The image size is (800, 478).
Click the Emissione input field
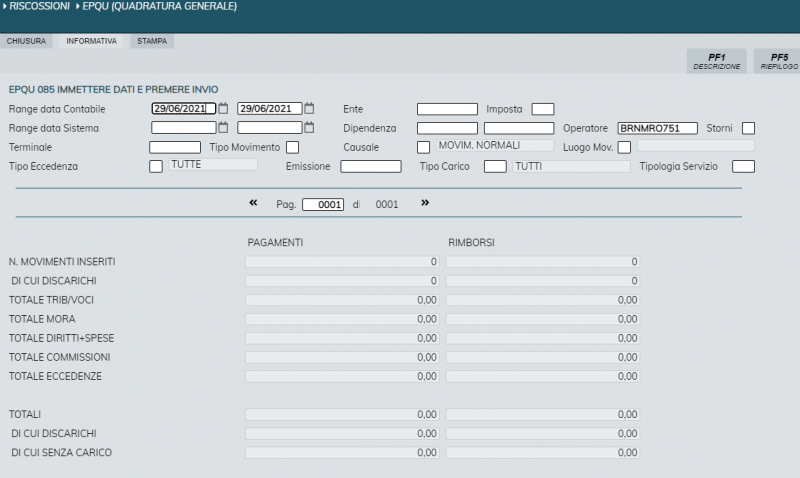(x=370, y=166)
